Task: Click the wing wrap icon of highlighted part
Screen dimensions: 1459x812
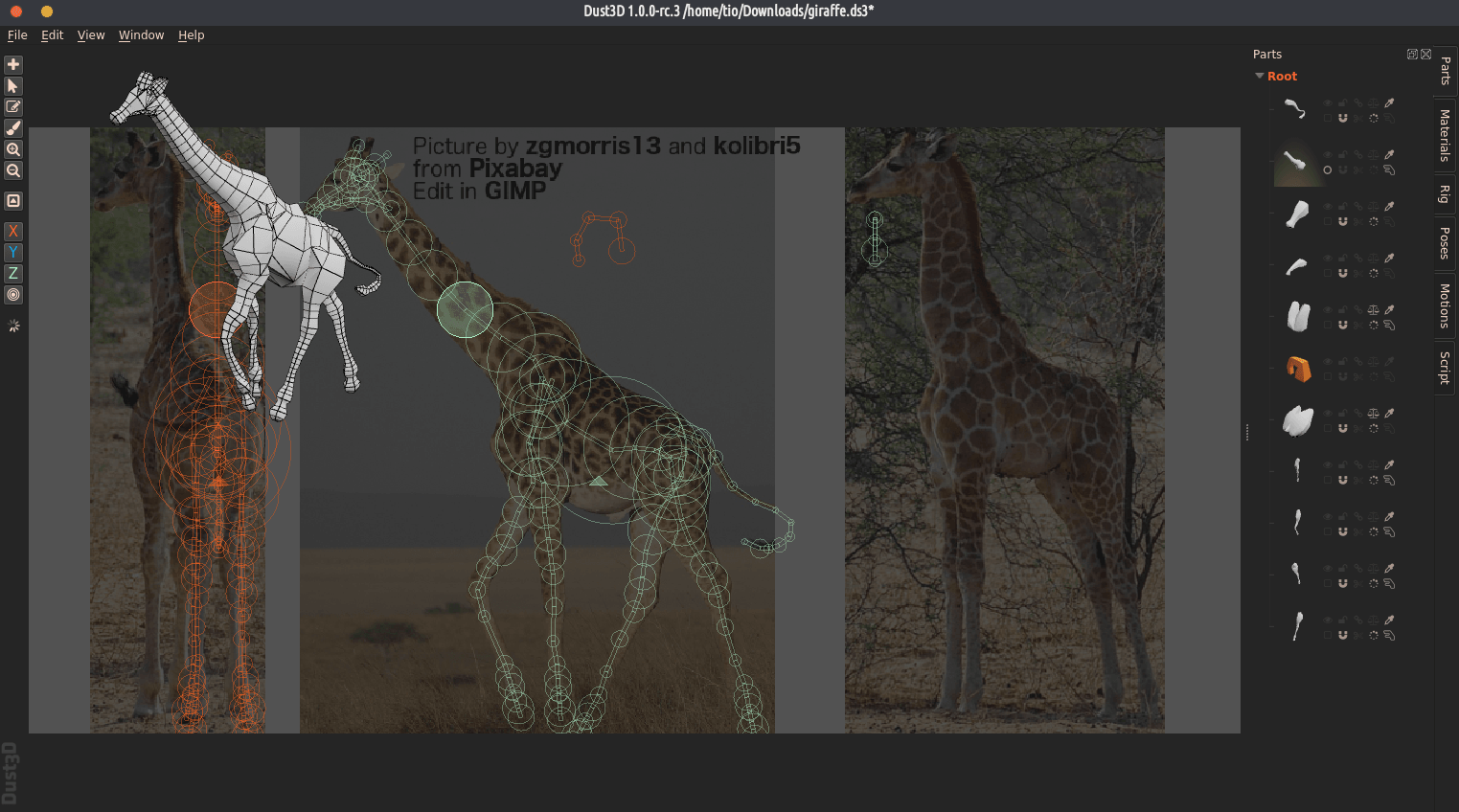Action: (1389, 169)
